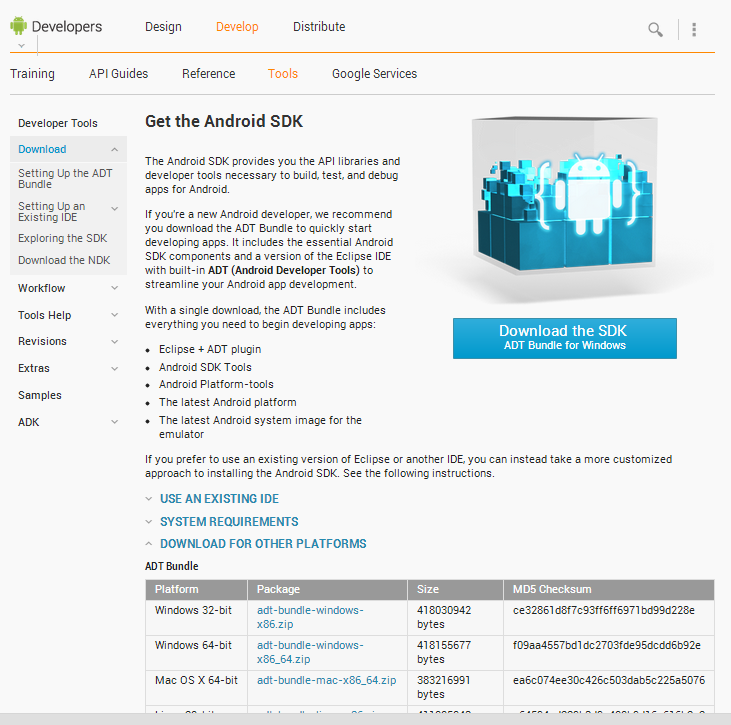Image resolution: width=731 pixels, height=725 pixels.
Task: Open the search magnifier icon
Action: [x=655, y=29]
